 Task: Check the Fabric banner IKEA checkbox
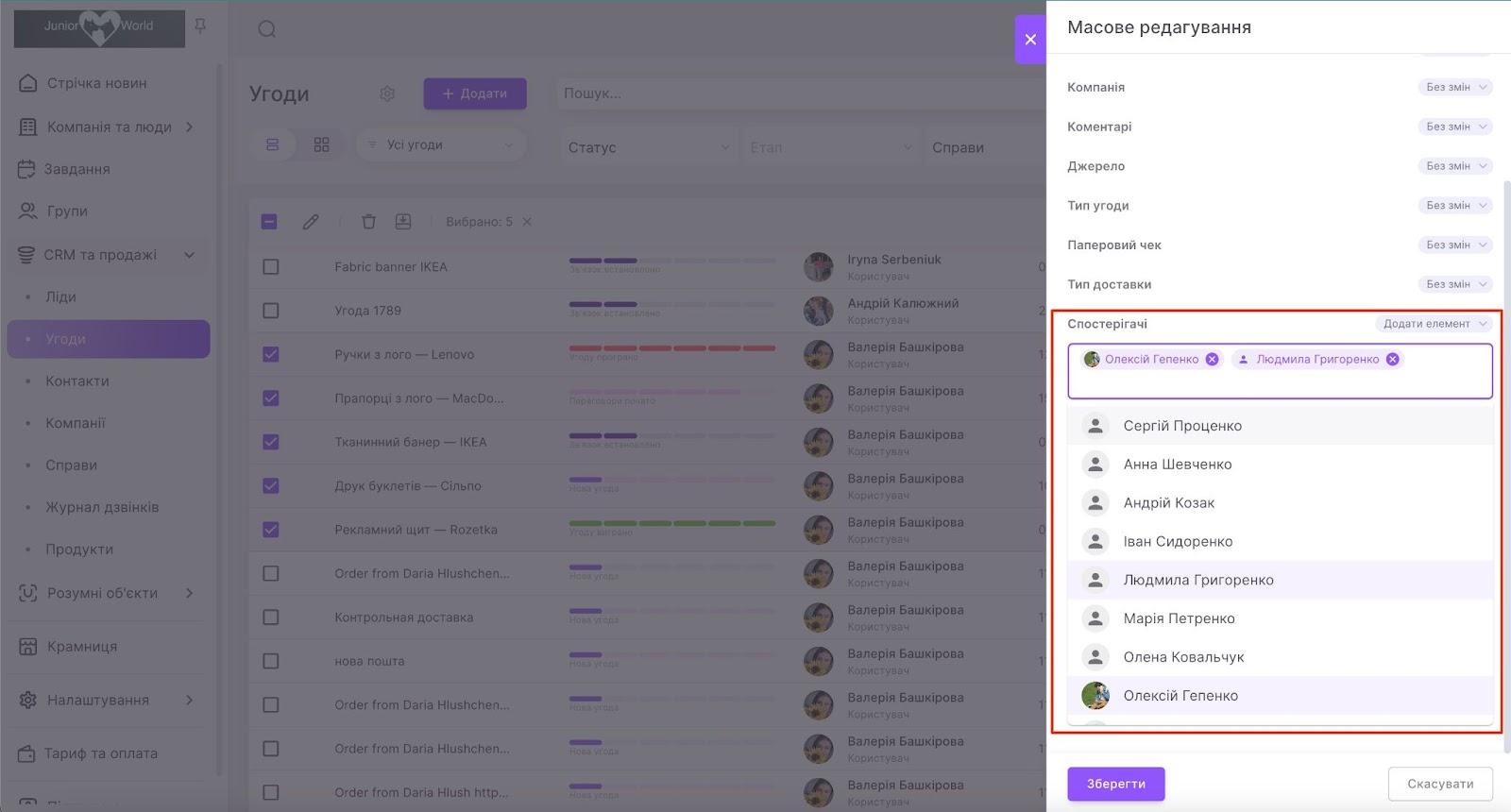(x=271, y=267)
